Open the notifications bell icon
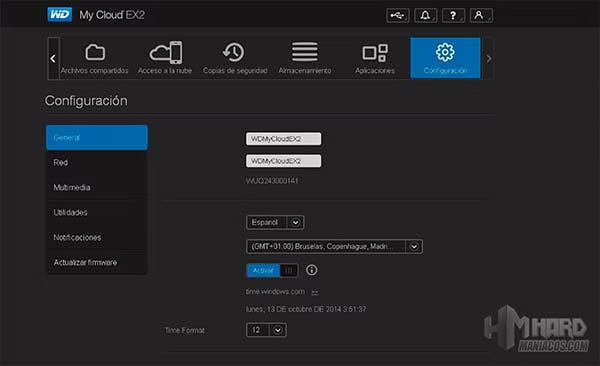The height and width of the screenshot is (366, 600). point(426,16)
